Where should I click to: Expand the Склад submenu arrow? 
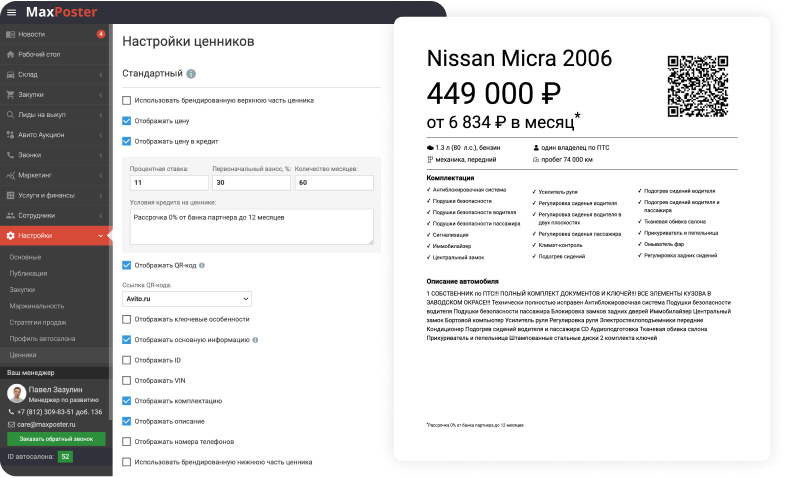point(101,74)
